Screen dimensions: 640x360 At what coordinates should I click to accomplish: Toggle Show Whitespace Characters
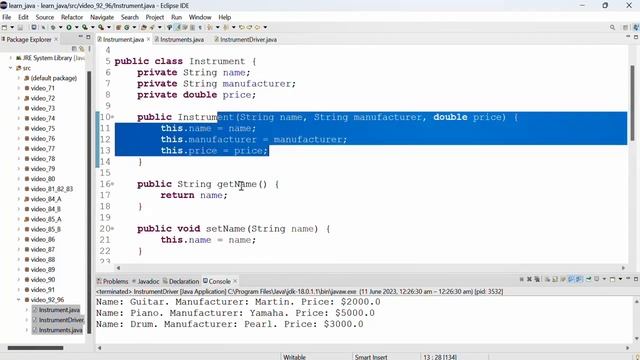(x=200, y=27)
